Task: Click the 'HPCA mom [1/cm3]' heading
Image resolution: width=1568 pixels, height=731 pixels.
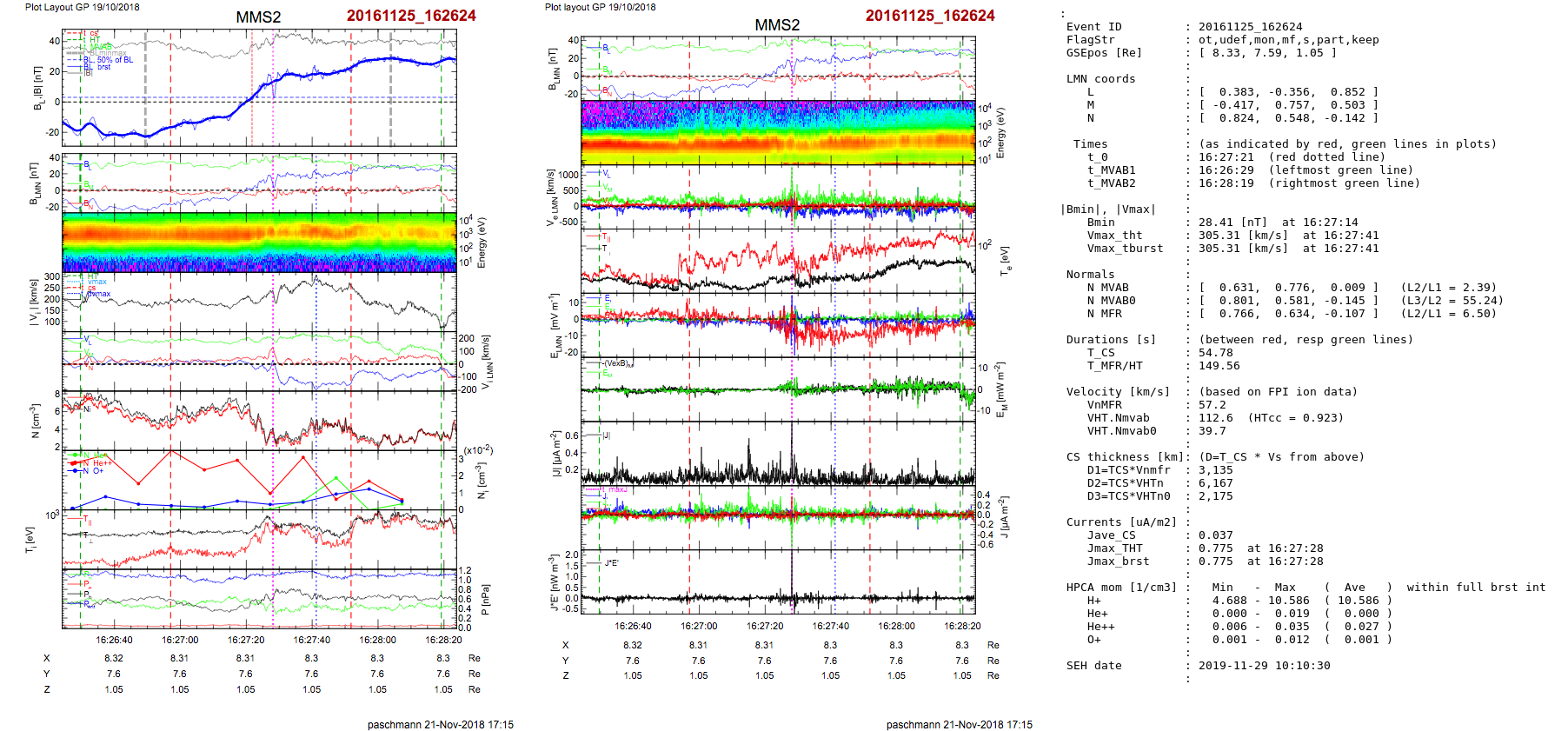Action: tap(1121, 588)
